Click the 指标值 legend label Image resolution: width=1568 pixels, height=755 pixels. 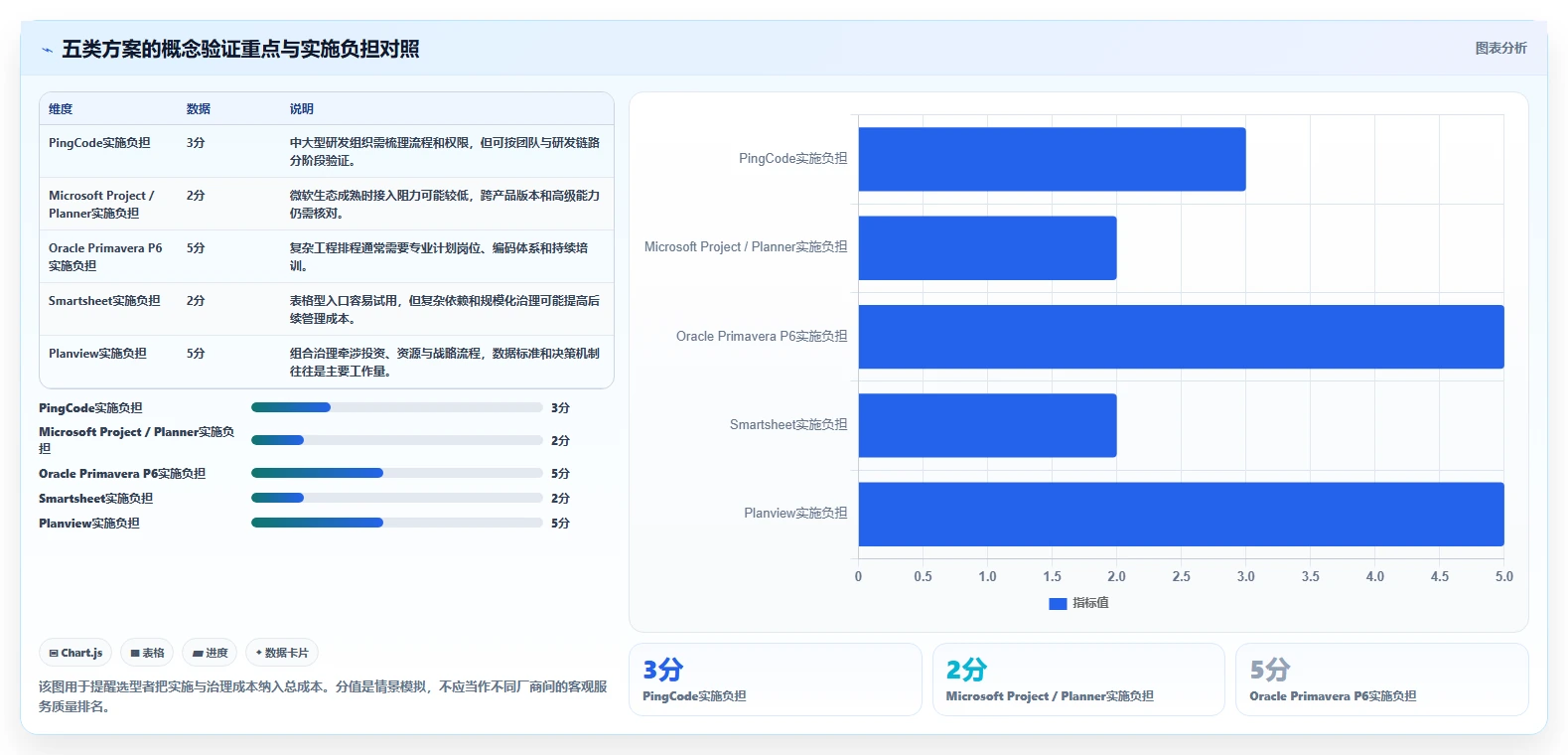[1090, 603]
